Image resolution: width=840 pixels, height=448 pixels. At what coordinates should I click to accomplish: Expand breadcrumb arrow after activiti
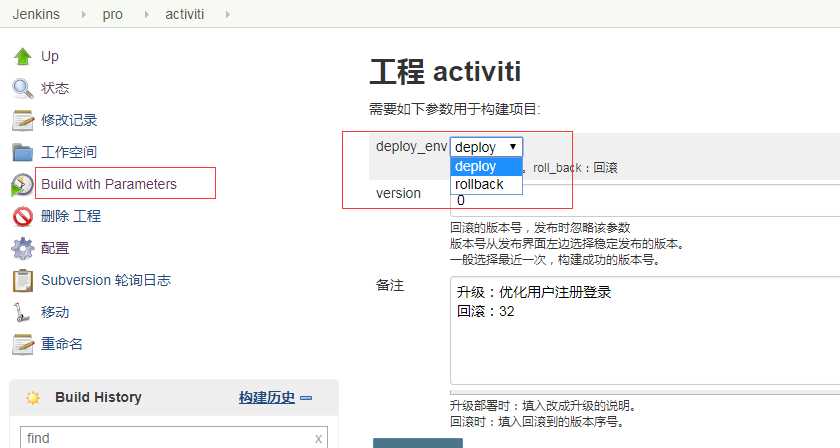click(228, 14)
